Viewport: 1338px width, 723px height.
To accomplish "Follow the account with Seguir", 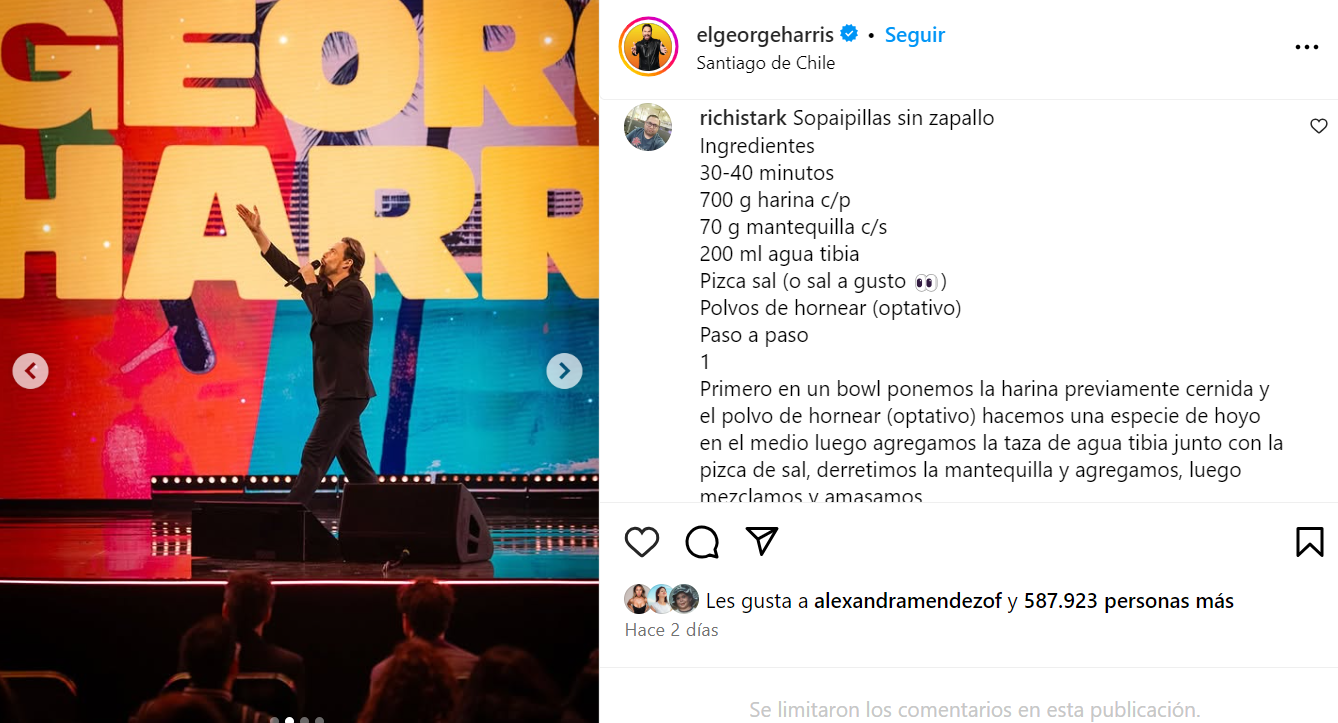I will pyautogui.click(x=915, y=35).
